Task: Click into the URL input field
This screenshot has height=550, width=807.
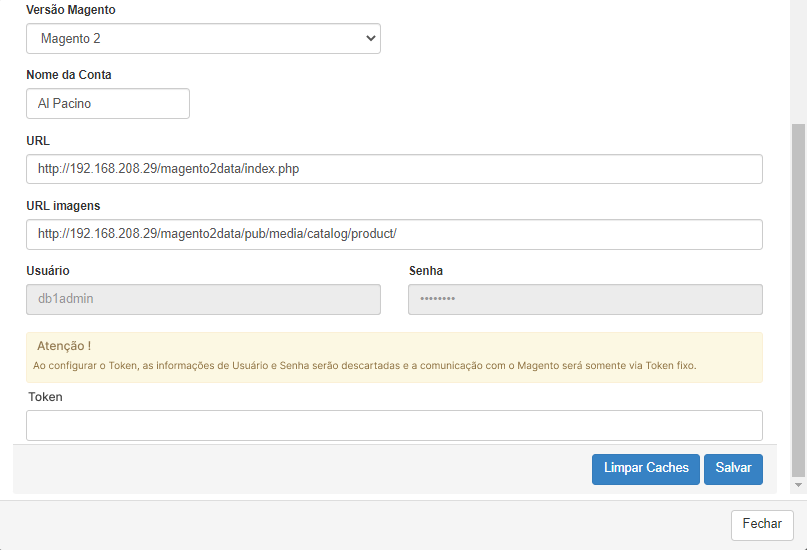Action: coord(394,169)
